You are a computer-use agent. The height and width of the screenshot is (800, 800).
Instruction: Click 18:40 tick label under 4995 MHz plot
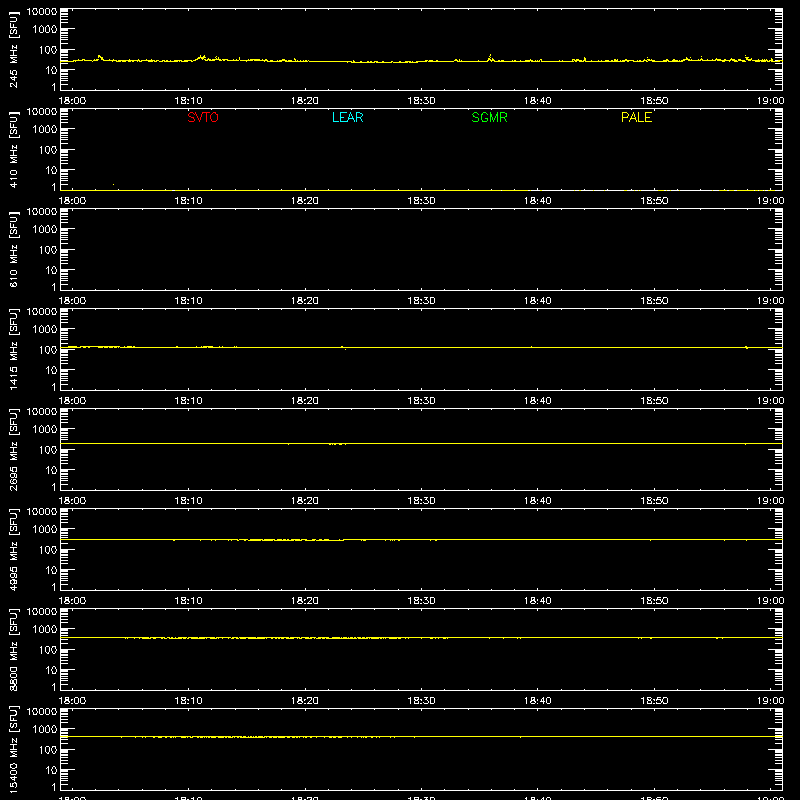click(x=538, y=601)
